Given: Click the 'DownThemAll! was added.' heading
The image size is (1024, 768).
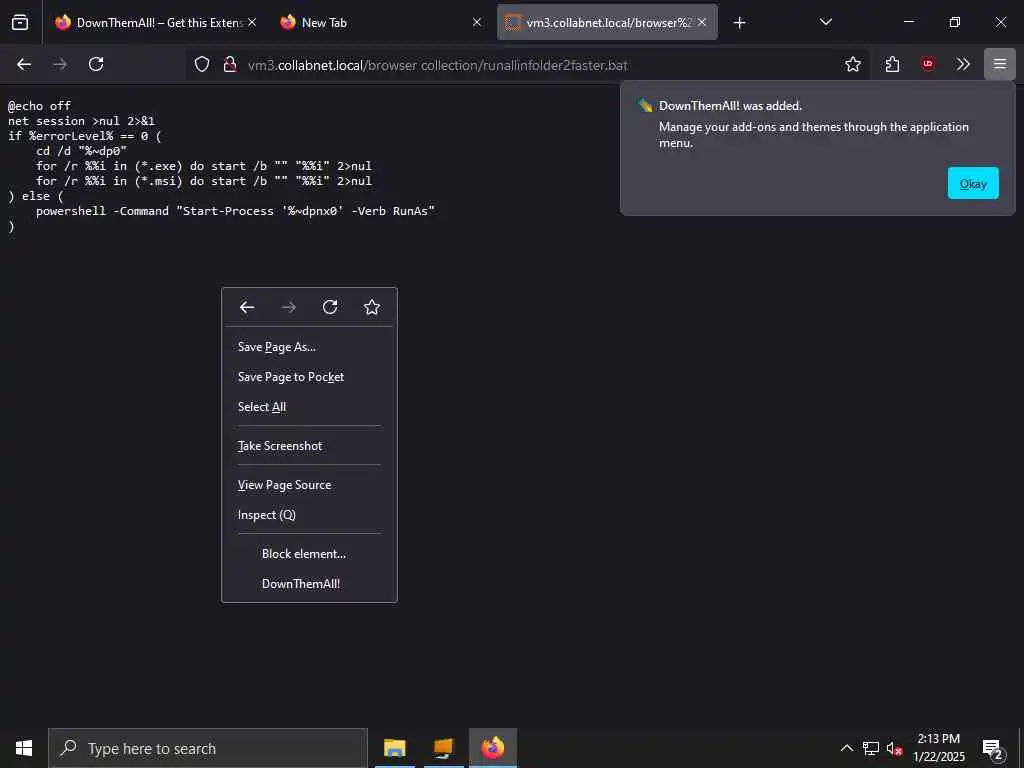Looking at the screenshot, I should pyautogui.click(x=730, y=106).
